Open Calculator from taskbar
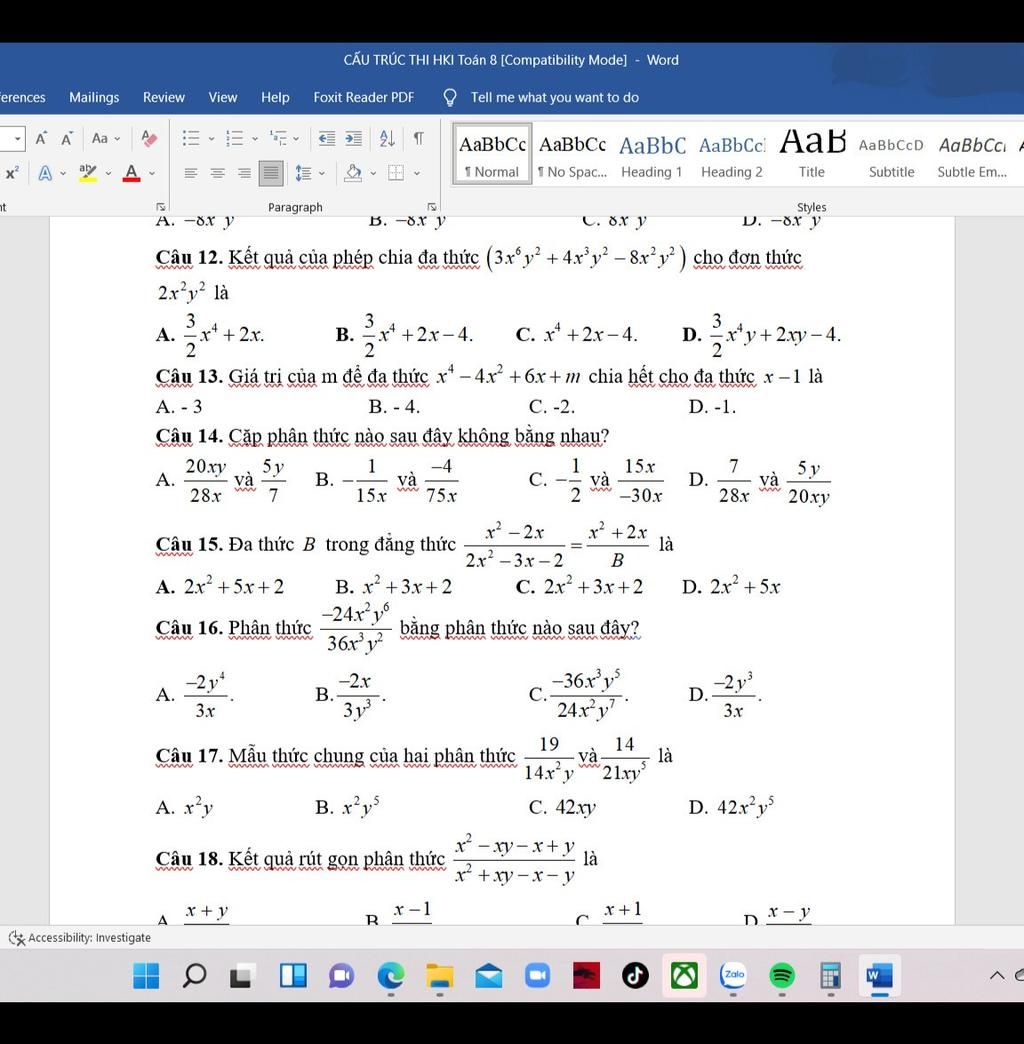Image resolution: width=1024 pixels, height=1044 pixels. (x=830, y=976)
